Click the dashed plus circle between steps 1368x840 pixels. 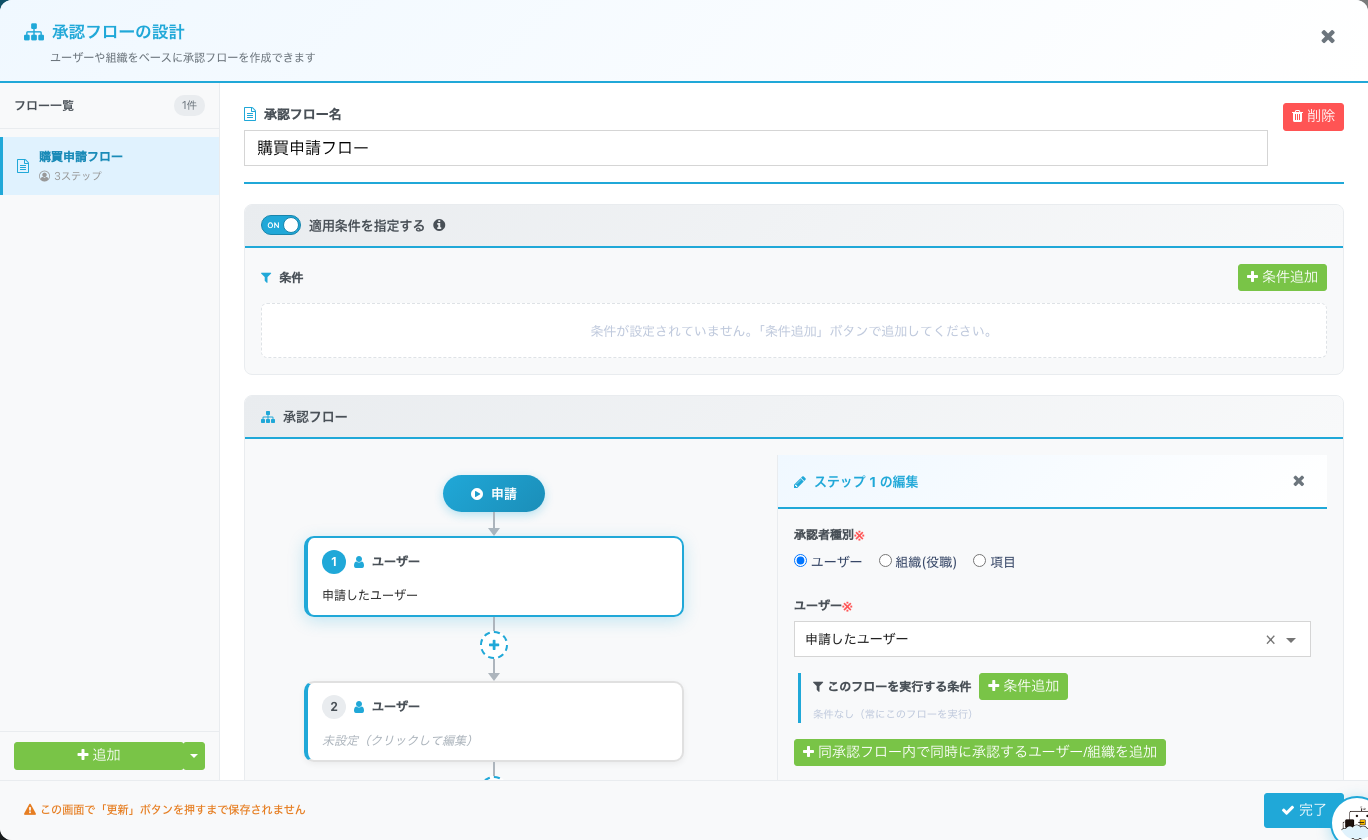(494, 646)
